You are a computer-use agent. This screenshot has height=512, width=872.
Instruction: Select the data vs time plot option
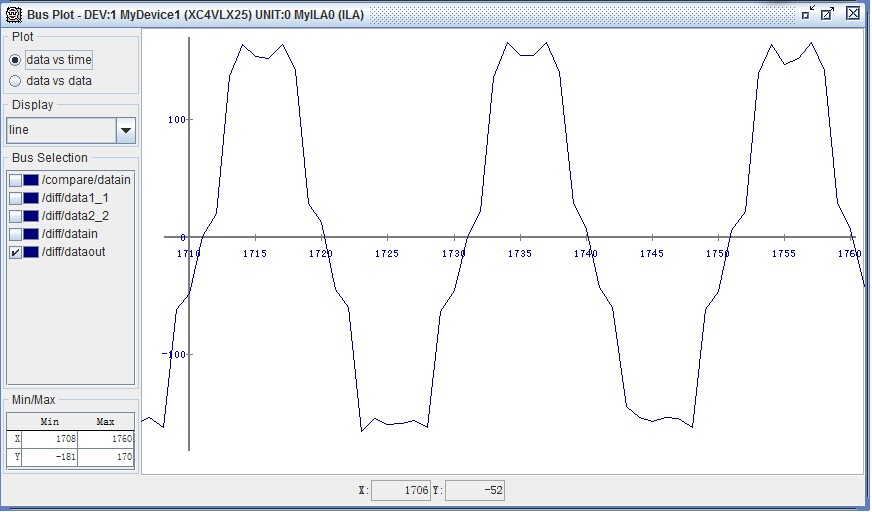(15, 59)
